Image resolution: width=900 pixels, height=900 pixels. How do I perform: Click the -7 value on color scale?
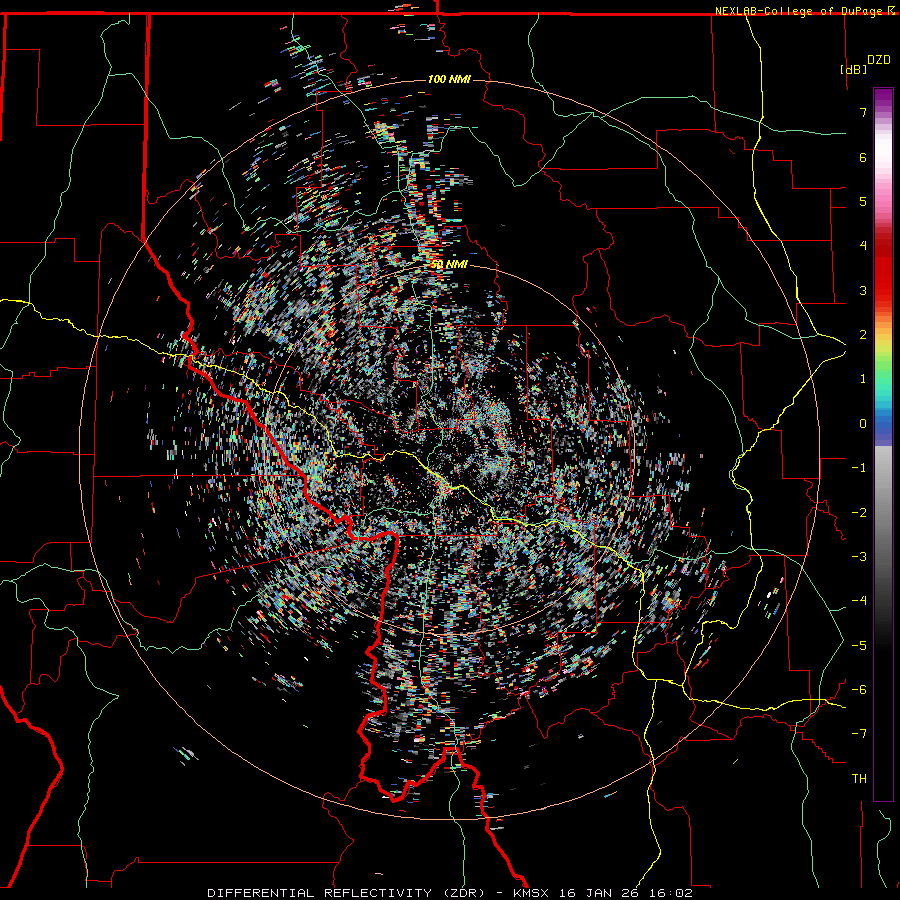click(859, 734)
